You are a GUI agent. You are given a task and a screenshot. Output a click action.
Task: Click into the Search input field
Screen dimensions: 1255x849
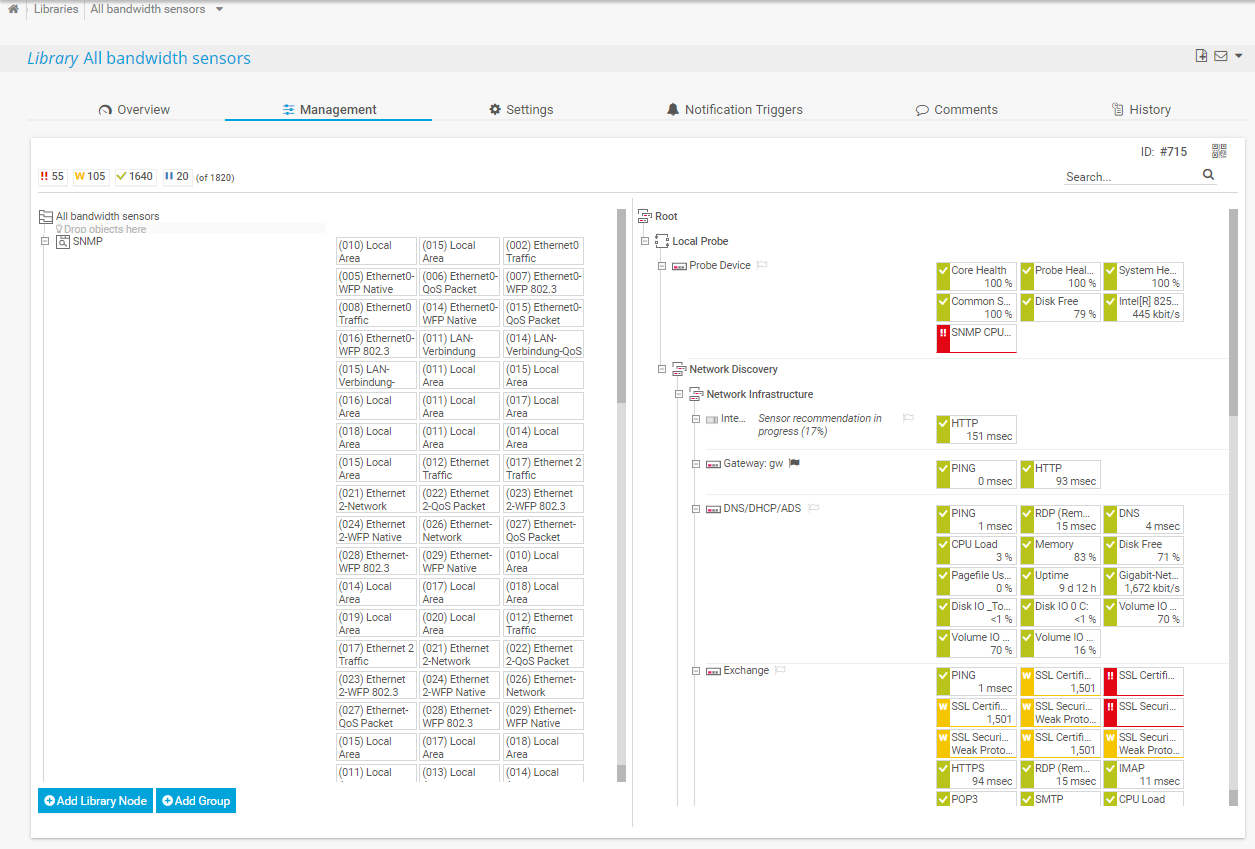pyautogui.click(x=1130, y=177)
